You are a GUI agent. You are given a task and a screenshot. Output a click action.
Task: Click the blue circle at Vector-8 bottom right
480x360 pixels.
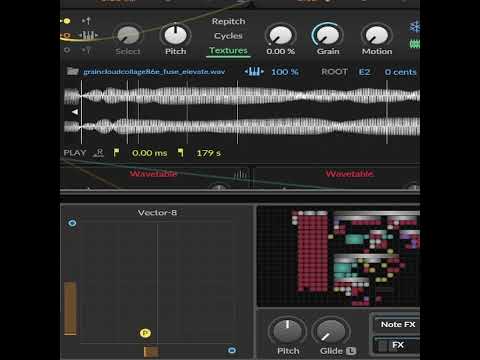[232, 350]
